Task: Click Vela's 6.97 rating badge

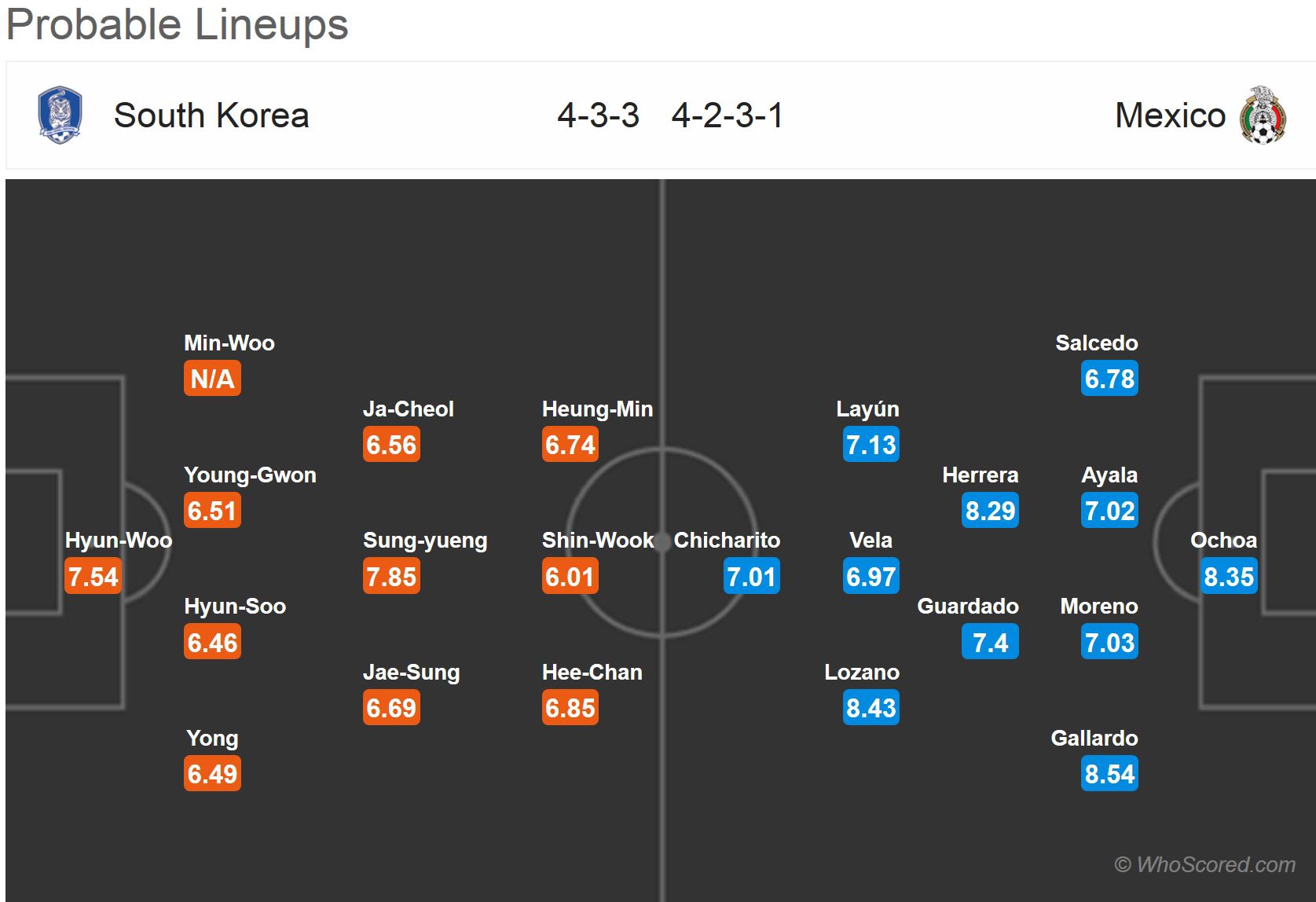Action: (x=871, y=577)
